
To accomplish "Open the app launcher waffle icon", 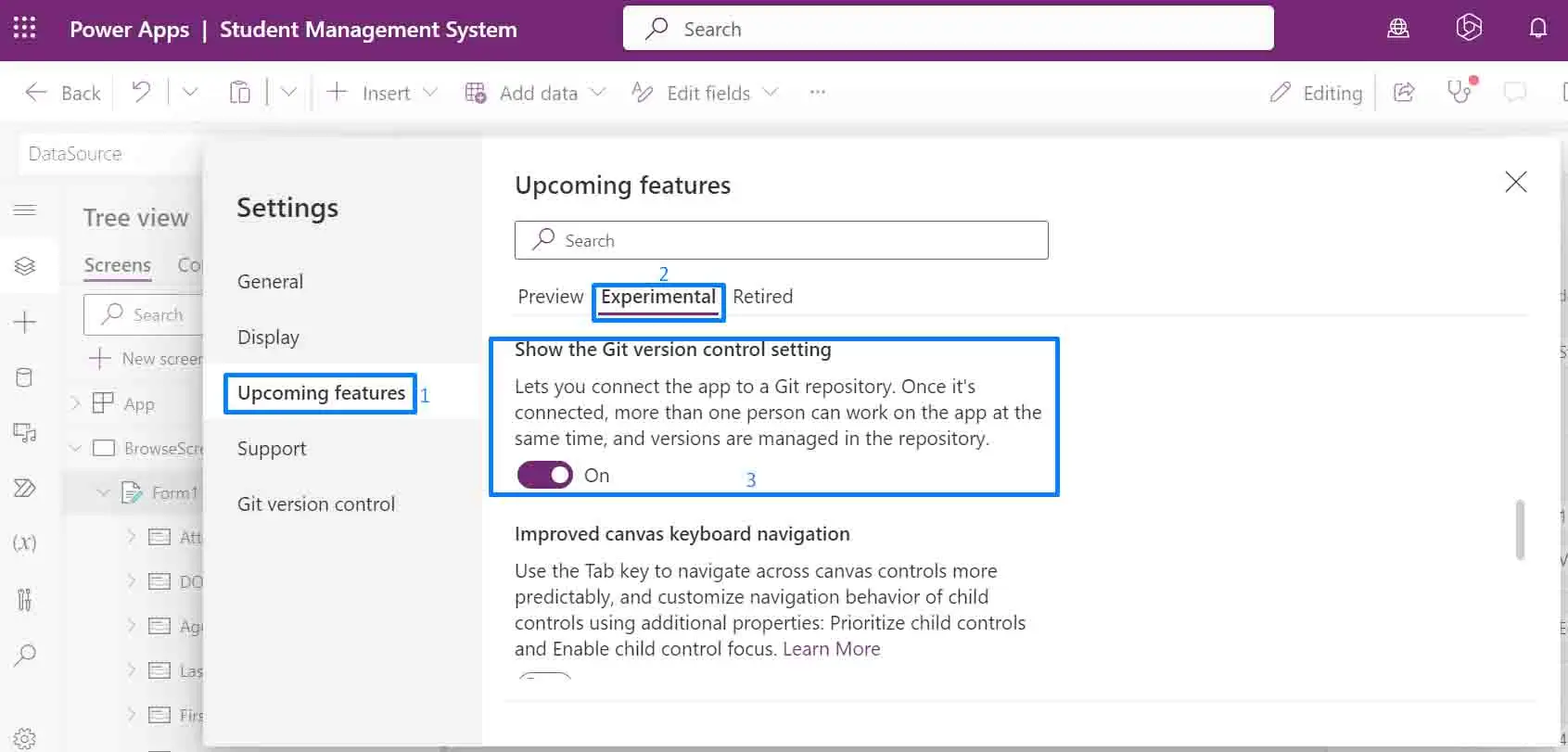I will click(x=25, y=29).
